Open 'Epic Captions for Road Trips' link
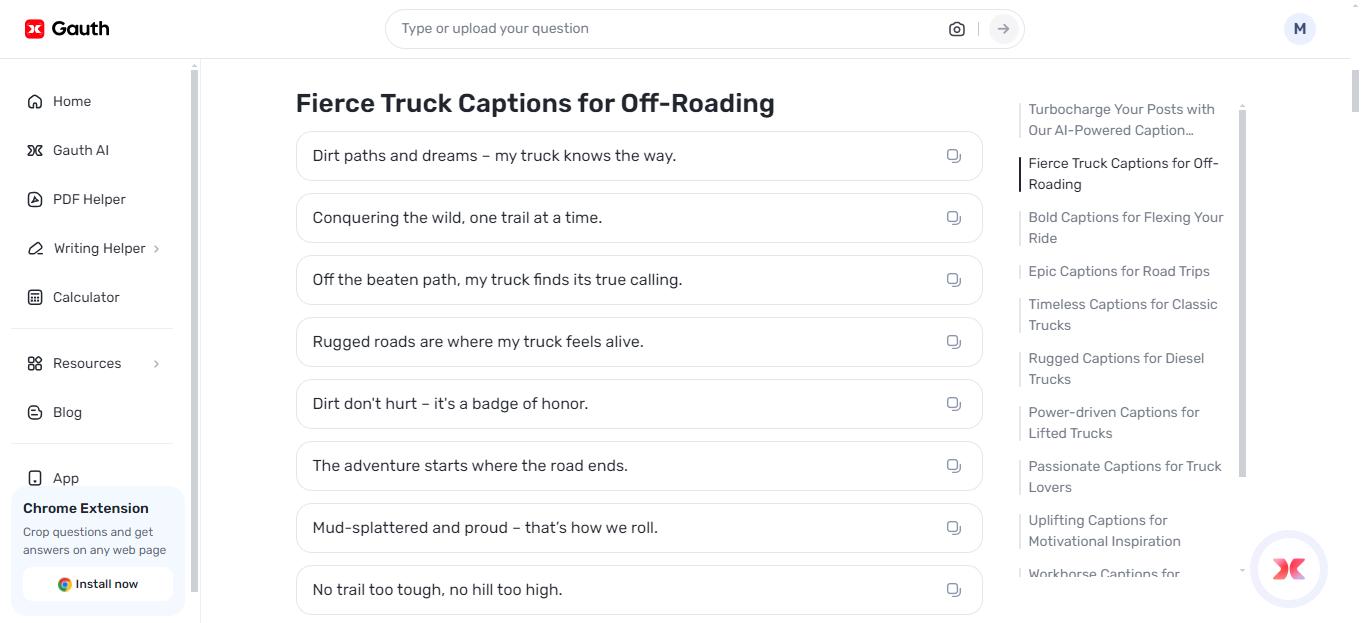 tap(1119, 271)
